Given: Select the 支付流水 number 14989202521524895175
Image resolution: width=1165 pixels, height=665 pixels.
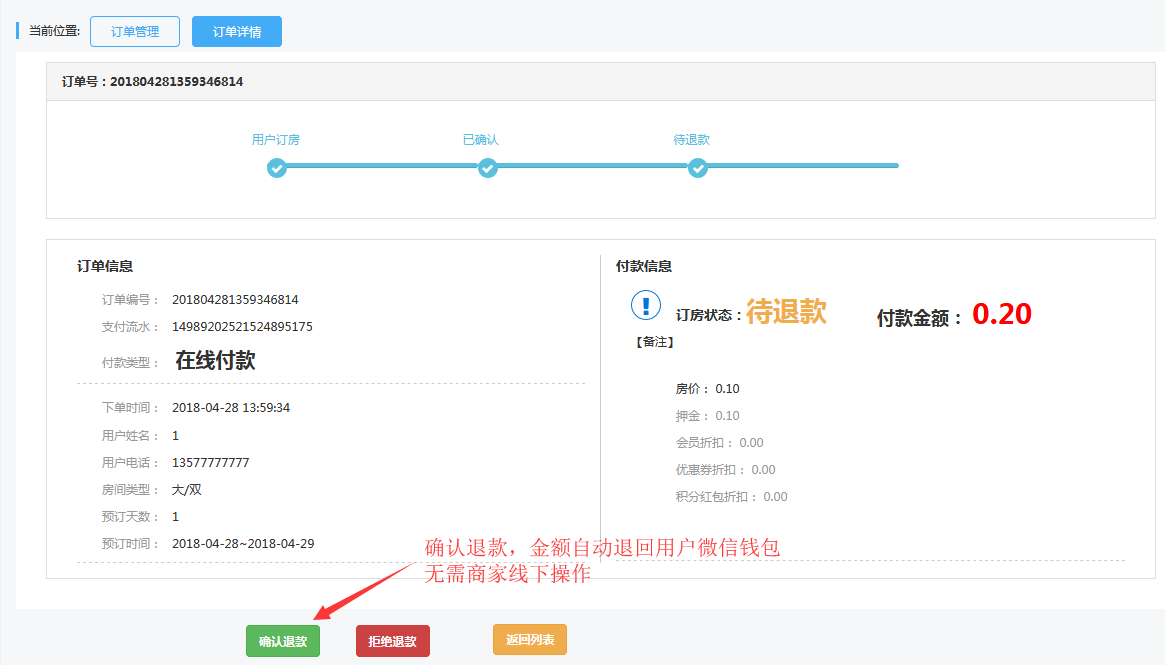Looking at the screenshot, I should (242, 327).
